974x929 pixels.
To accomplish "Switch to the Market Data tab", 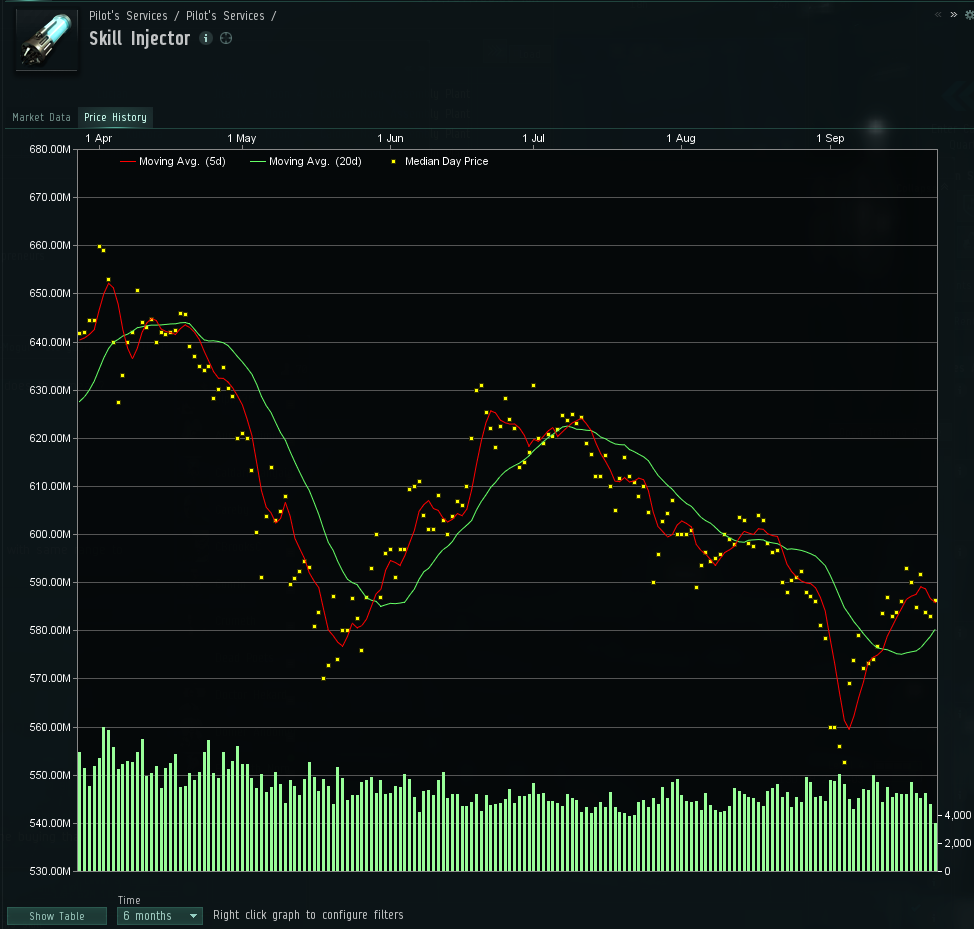I will [x=42, y=117].
